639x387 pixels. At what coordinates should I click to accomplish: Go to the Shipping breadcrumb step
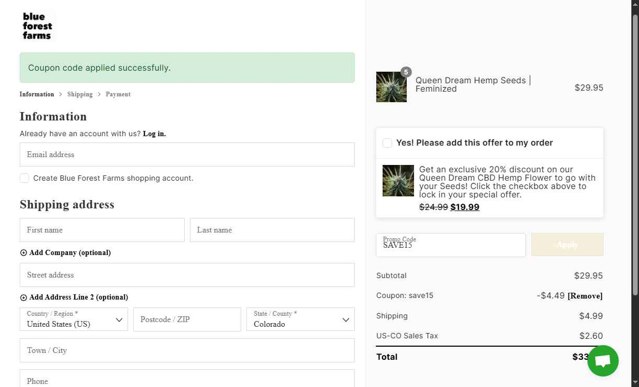point(80,94)
